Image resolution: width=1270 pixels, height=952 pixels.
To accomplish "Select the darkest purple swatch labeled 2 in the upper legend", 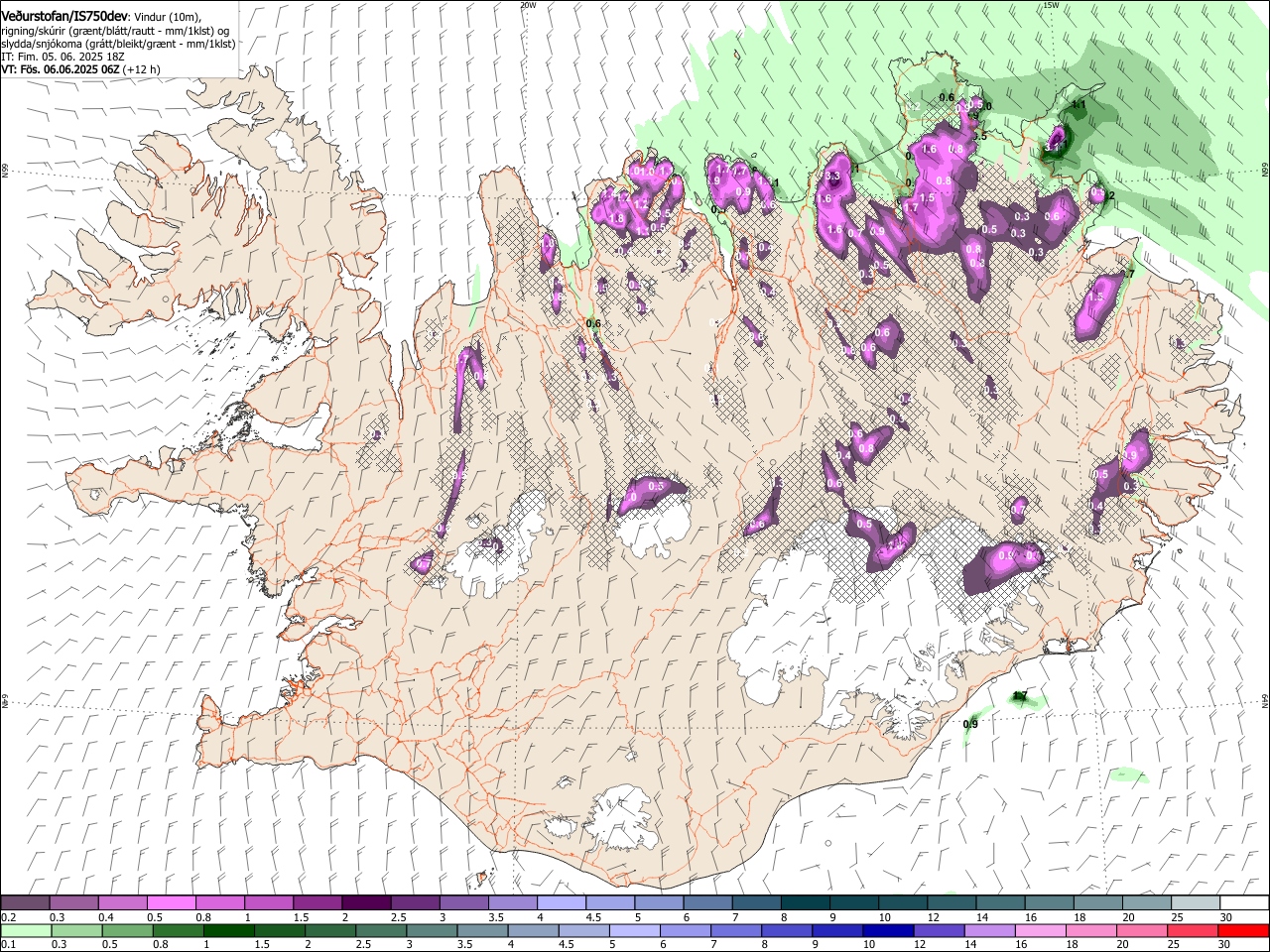I will [x=367, y=903].
